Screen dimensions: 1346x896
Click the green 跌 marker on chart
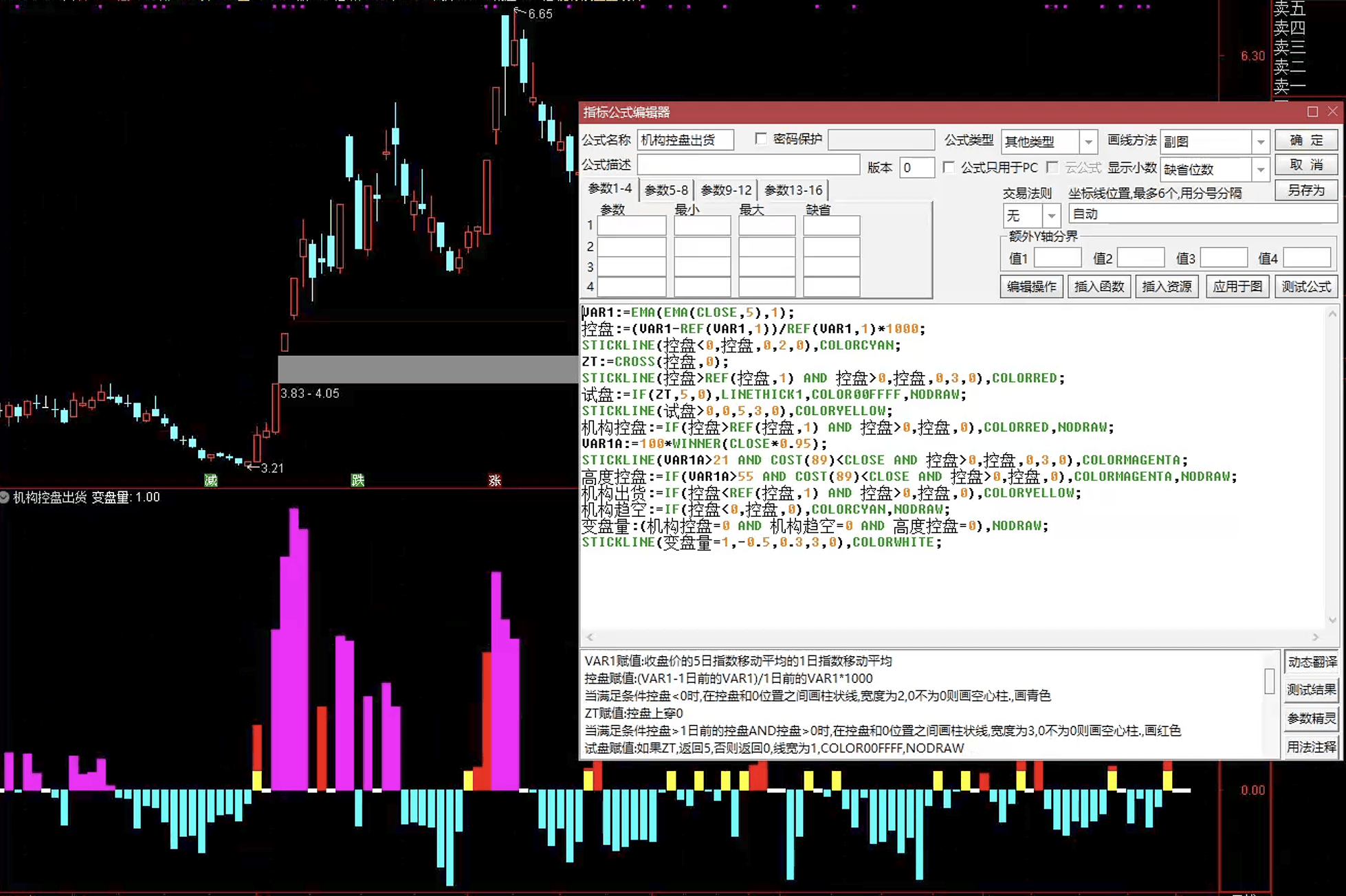pos(357,480)
